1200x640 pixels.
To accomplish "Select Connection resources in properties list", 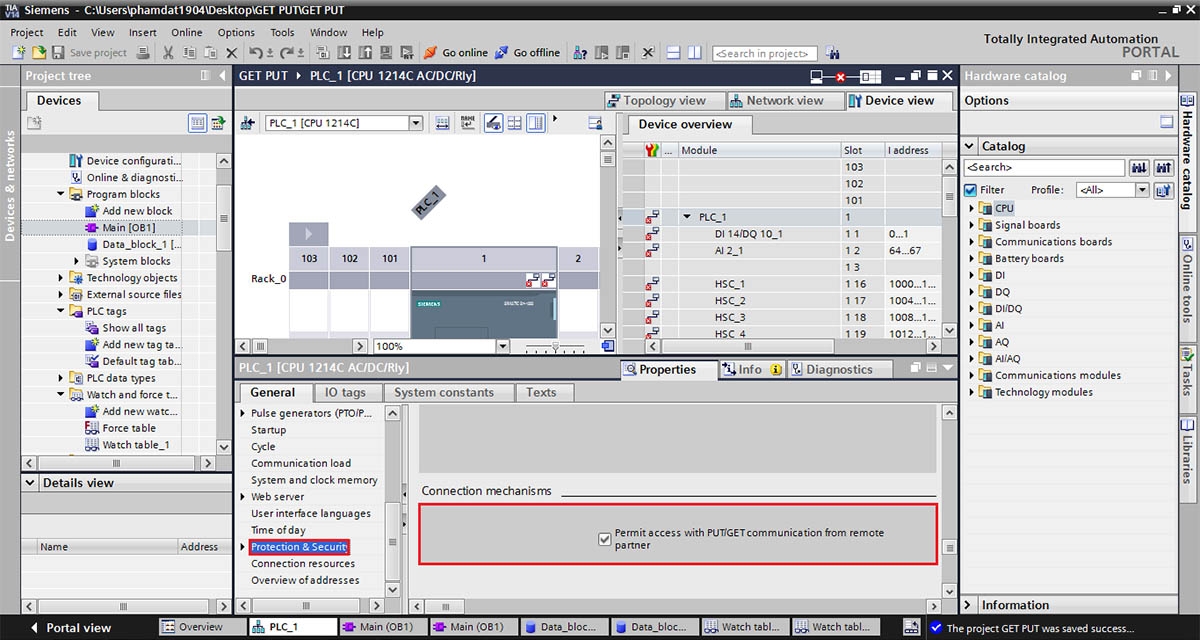I will pyautogui.click(x=303, y=563).
